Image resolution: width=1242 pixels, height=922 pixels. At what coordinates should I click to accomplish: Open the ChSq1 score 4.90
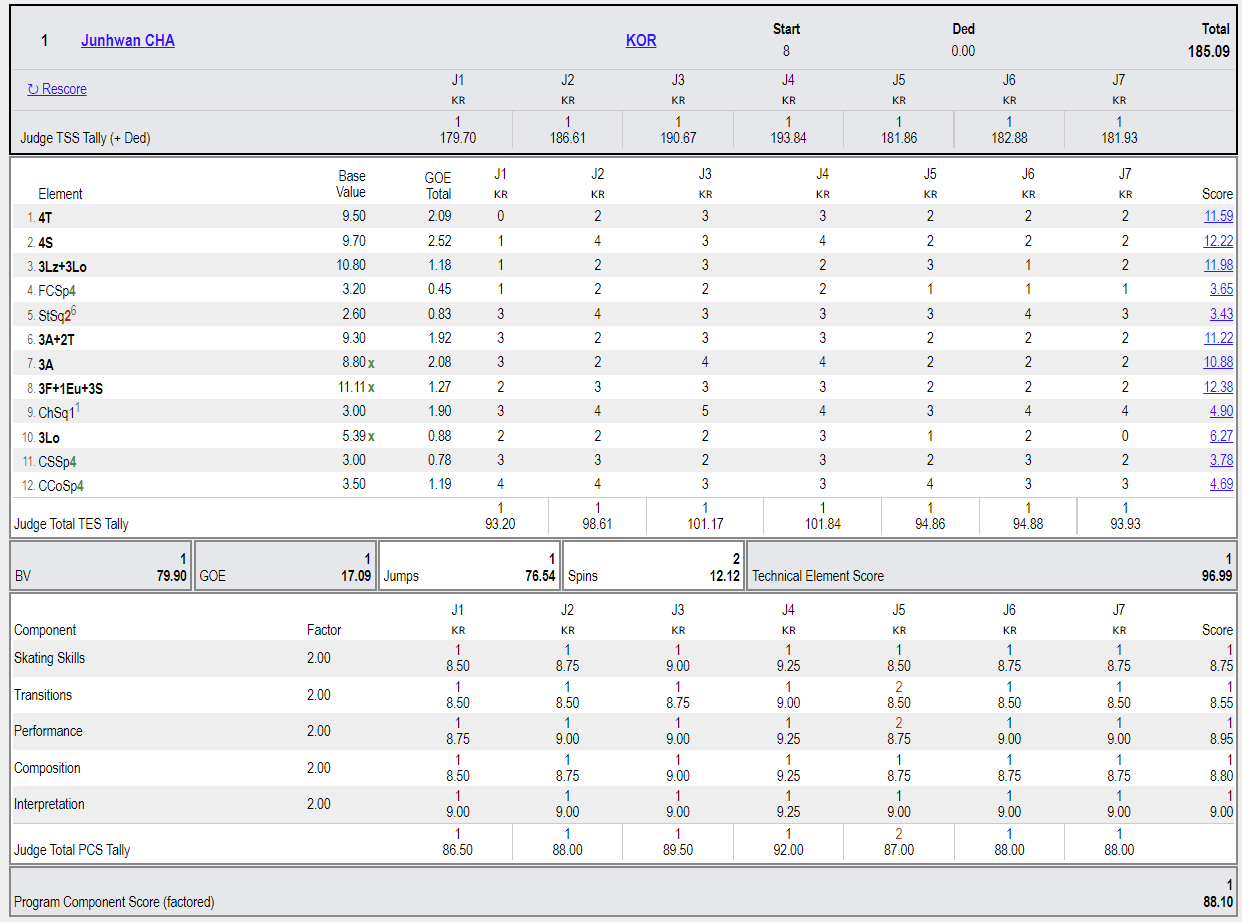(1222, 411)
